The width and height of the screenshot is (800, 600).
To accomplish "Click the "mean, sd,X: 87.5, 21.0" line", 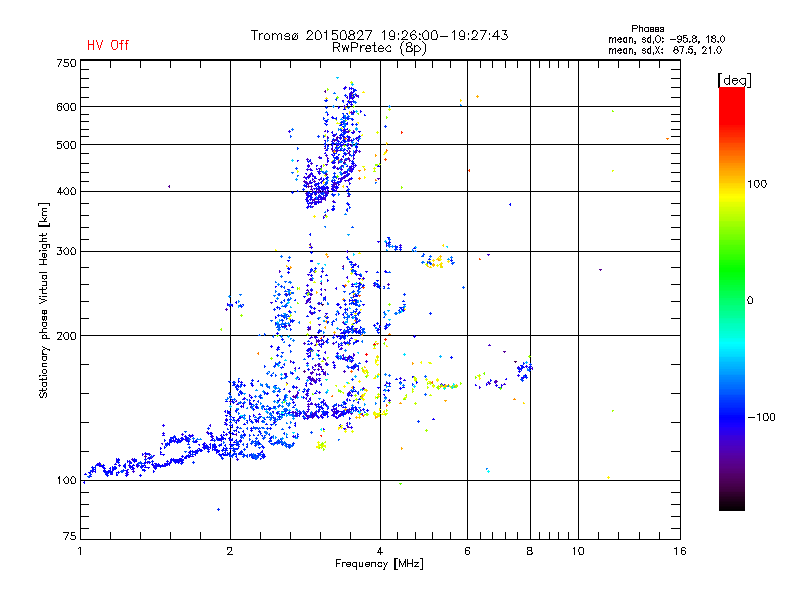I will coord(665,50).
